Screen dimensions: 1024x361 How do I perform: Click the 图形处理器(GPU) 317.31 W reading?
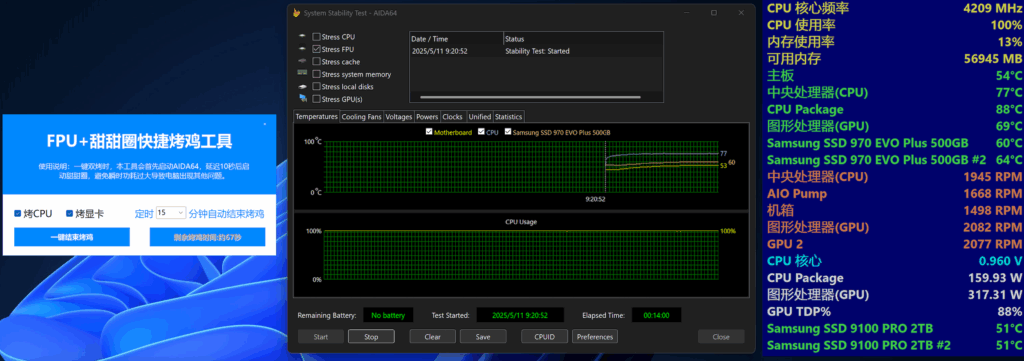895,295
